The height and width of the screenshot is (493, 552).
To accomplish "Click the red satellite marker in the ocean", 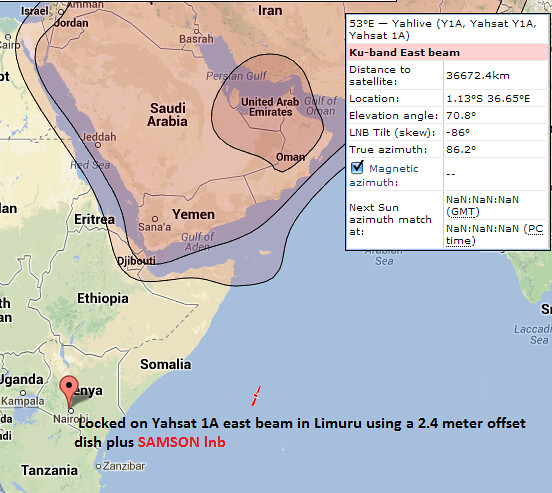I will pos(256,396).
